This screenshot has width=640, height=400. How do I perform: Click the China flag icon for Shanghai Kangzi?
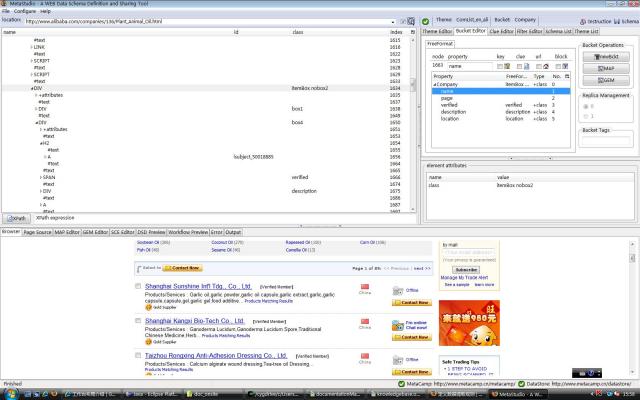point(365,322)
